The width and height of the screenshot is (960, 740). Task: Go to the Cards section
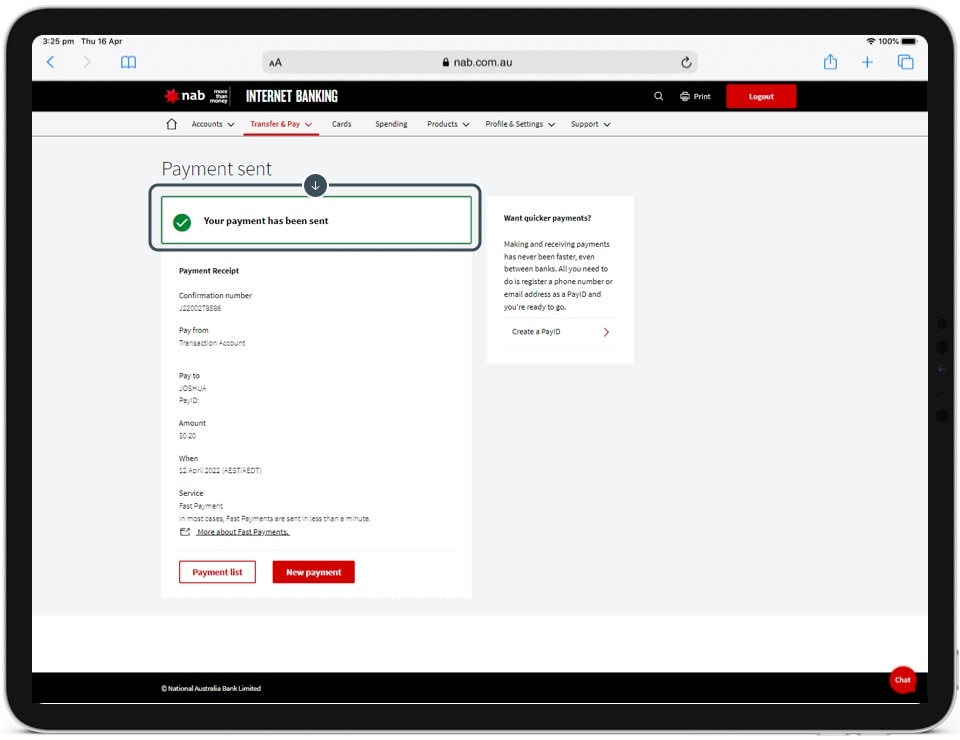(x=342, y=124)
